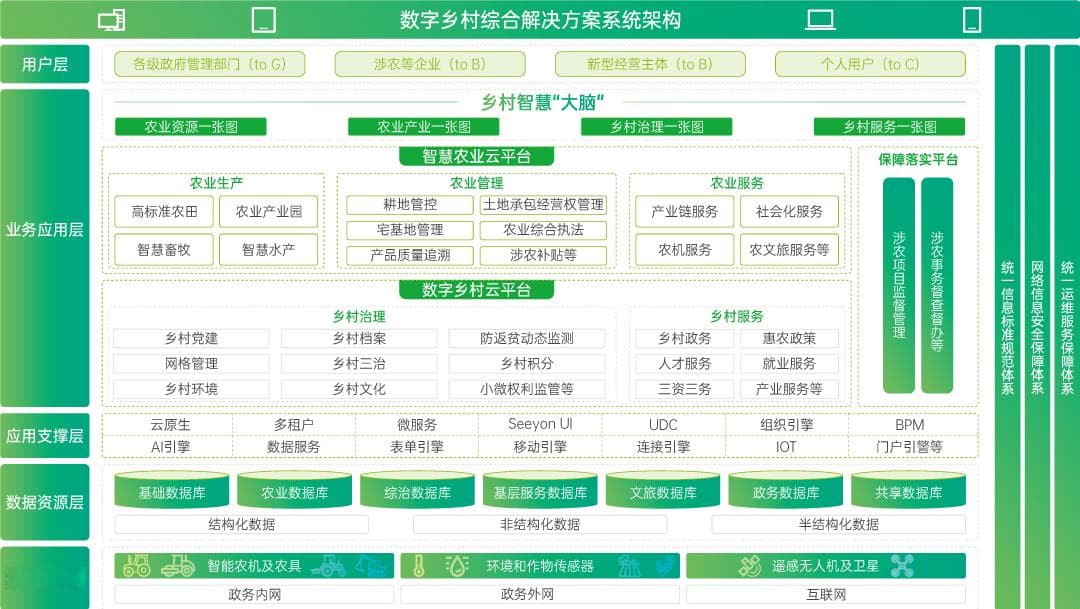Click the crop field rows icon in sensor bar
Screen dimensions: 1080x609
point(629,566)
